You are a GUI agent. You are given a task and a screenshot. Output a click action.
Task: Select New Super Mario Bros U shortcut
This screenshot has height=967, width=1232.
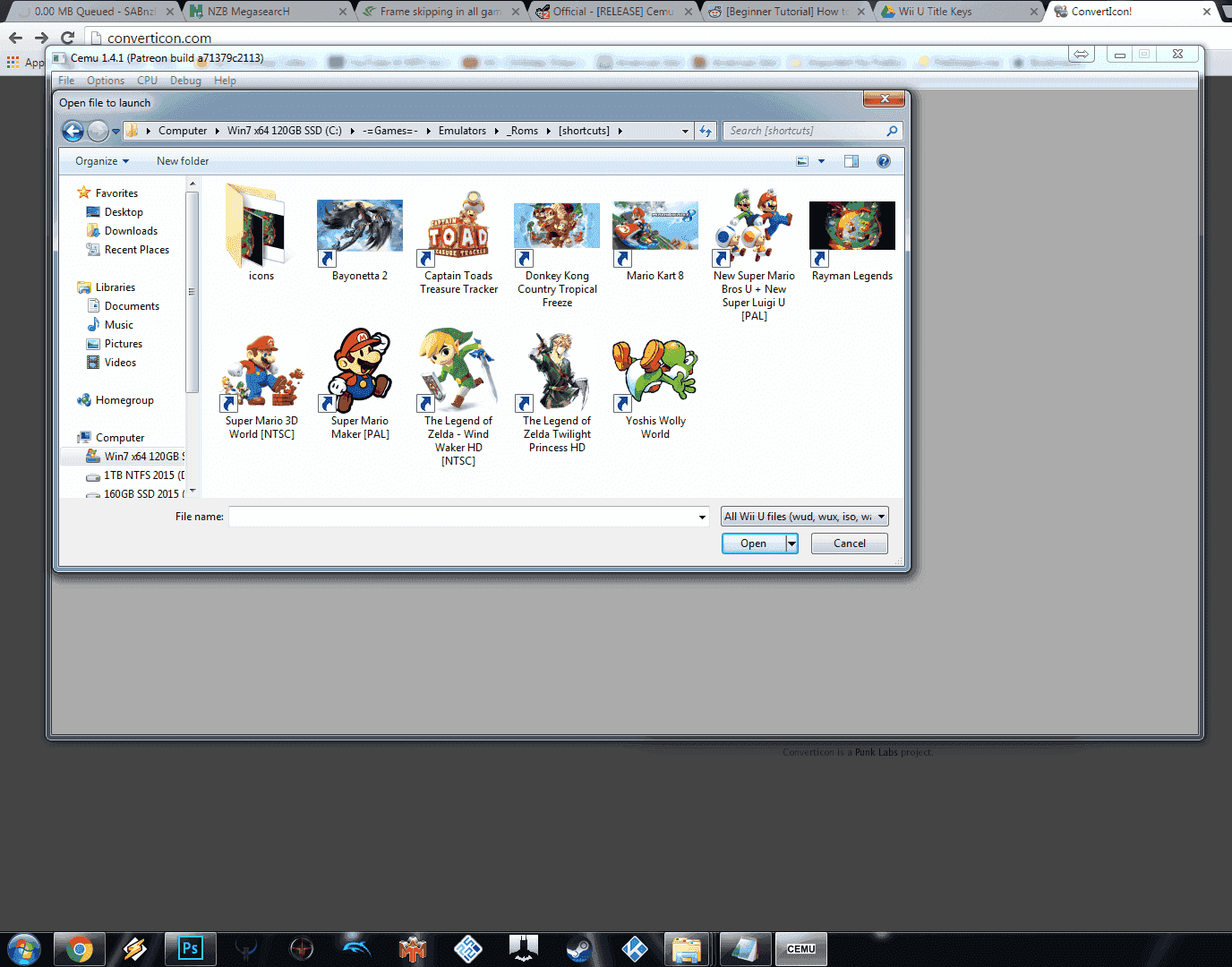tap(754, 255)
